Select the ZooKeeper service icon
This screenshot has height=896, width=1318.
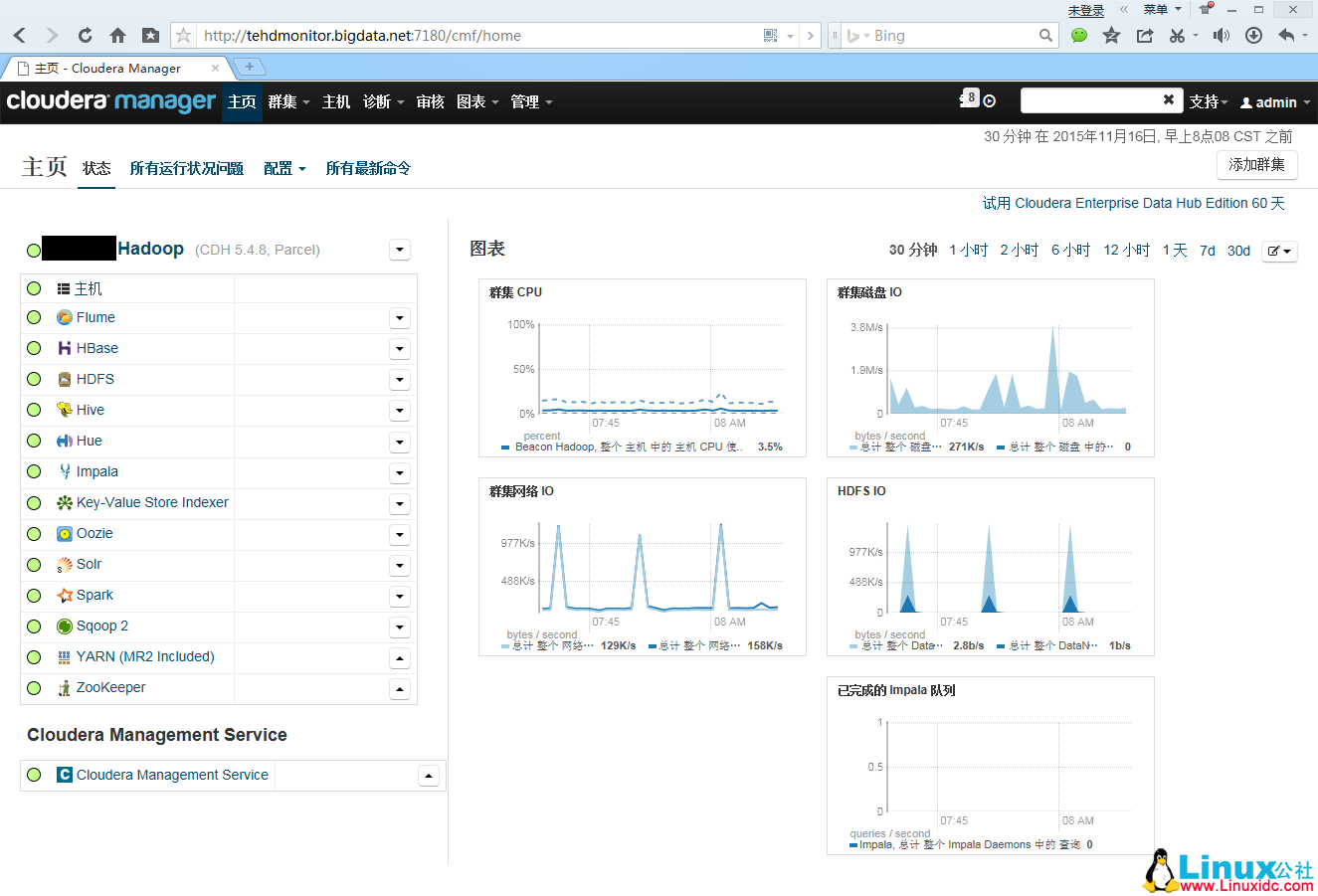(x=62, y=687)
